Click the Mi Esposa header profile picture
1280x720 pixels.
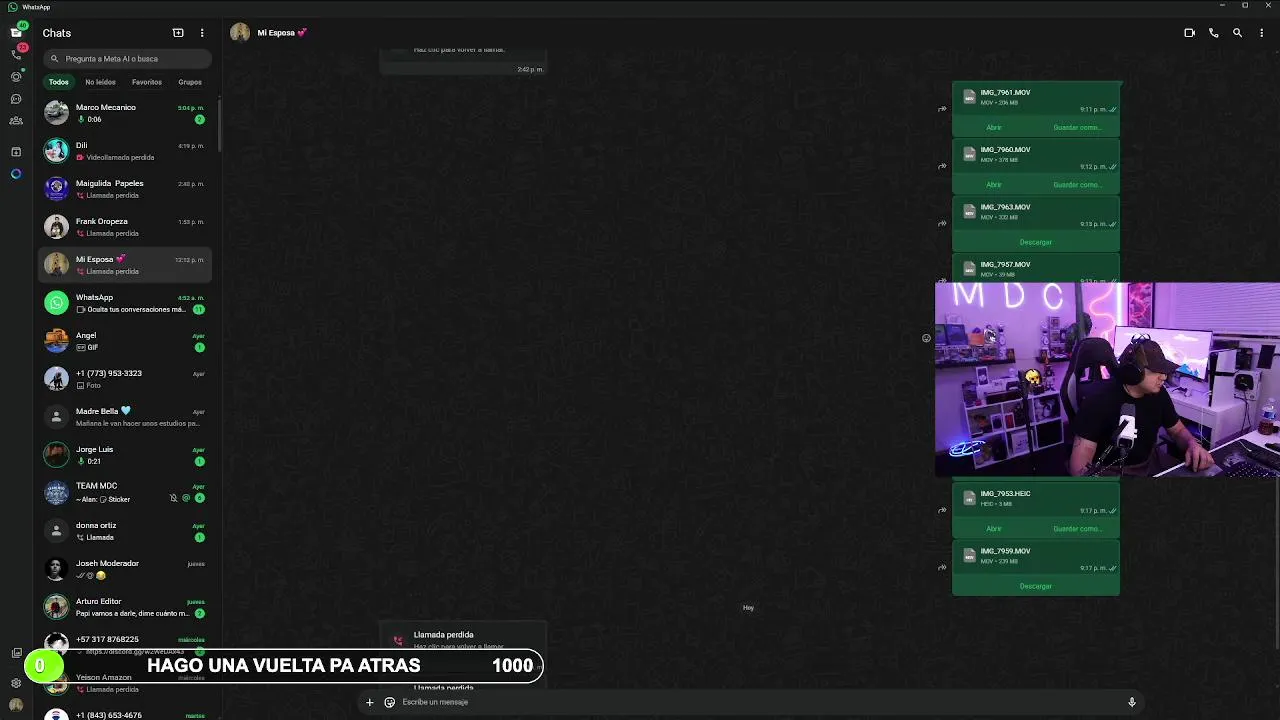click(240, 33)
